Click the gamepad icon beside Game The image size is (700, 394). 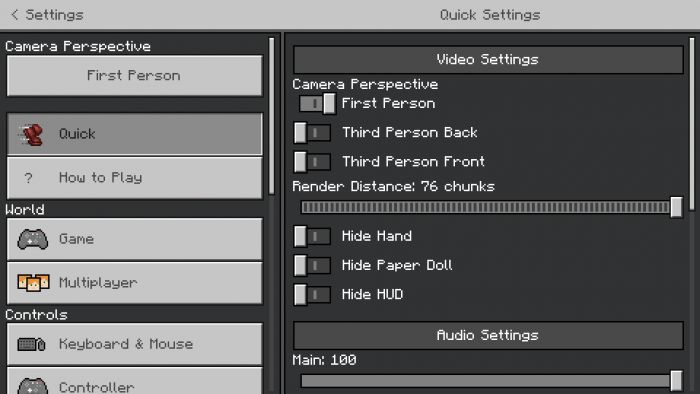[x=33, y=239]
